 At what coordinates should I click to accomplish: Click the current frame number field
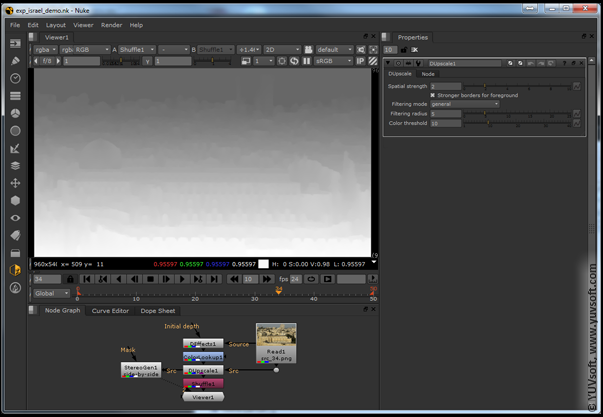[47, 279]
